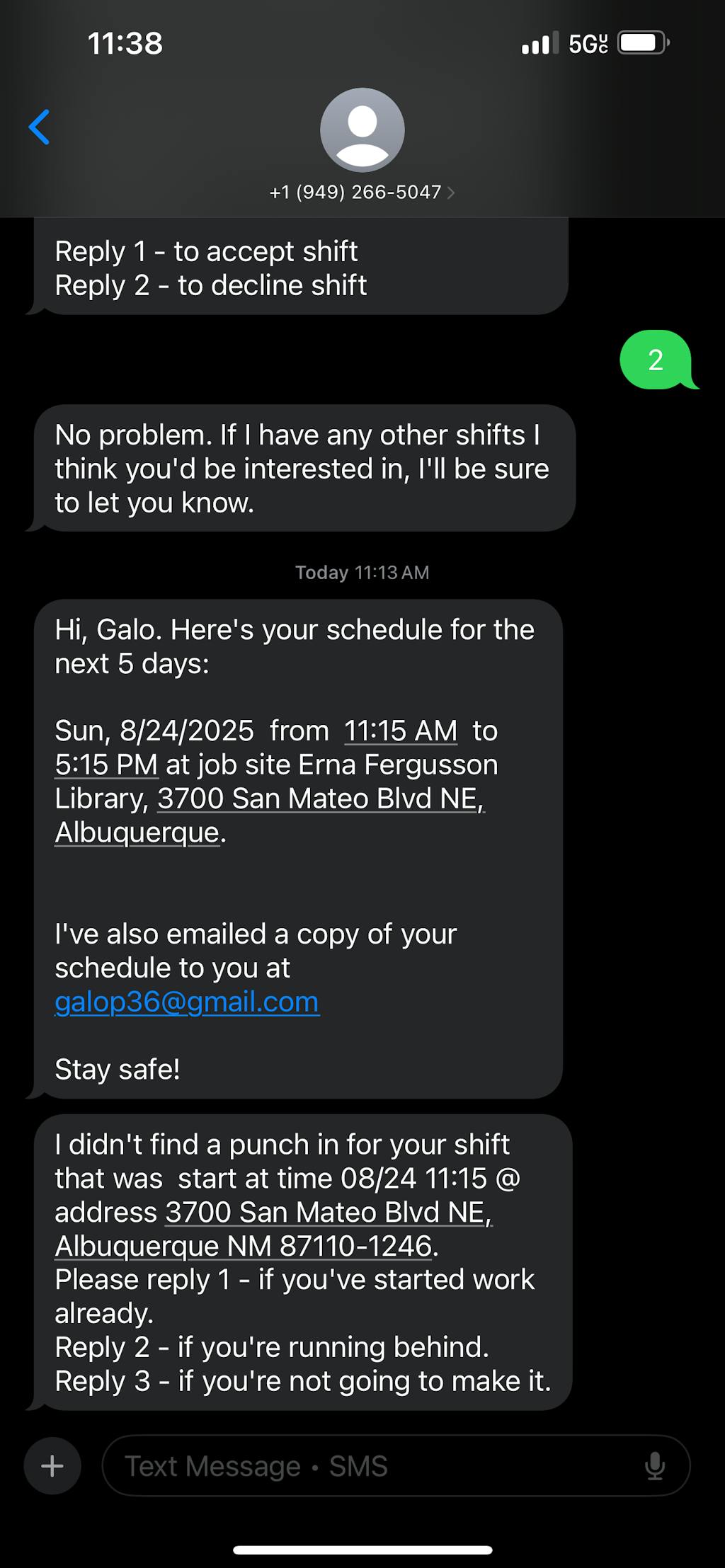Tap the 5G network indicator

(588, 44)
